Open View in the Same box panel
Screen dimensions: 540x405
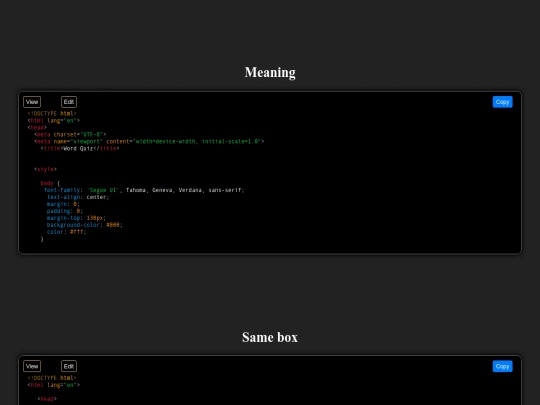tap(32, 366)
